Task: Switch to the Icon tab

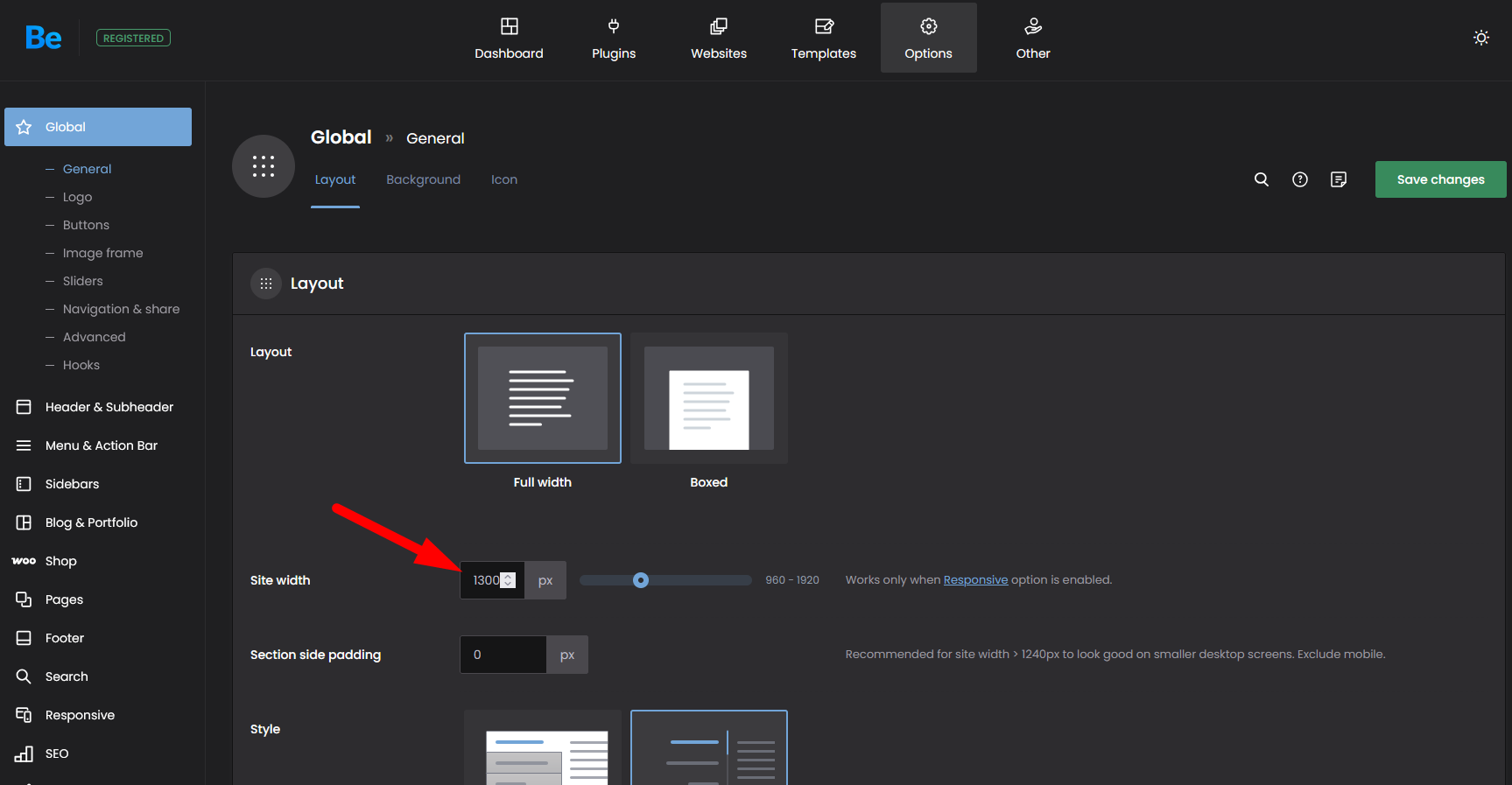Action: [x=503, y=179]
